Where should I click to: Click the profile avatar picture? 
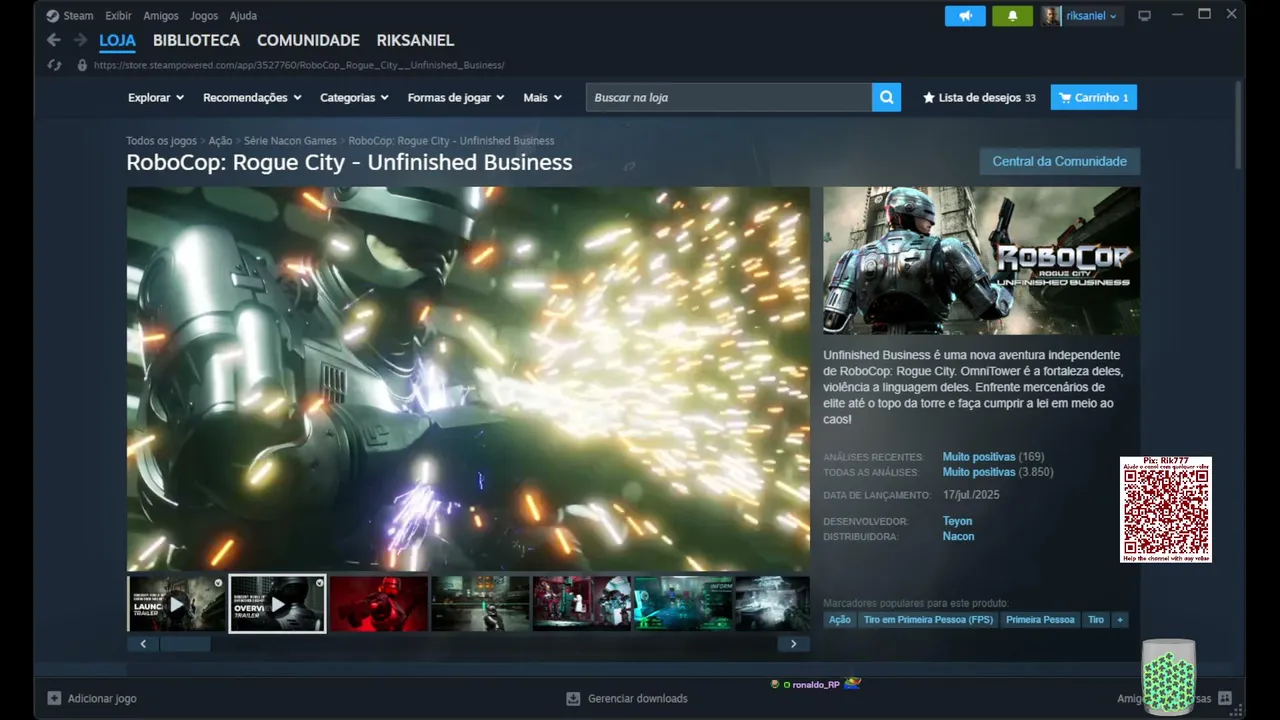[x=1051, y=16]
